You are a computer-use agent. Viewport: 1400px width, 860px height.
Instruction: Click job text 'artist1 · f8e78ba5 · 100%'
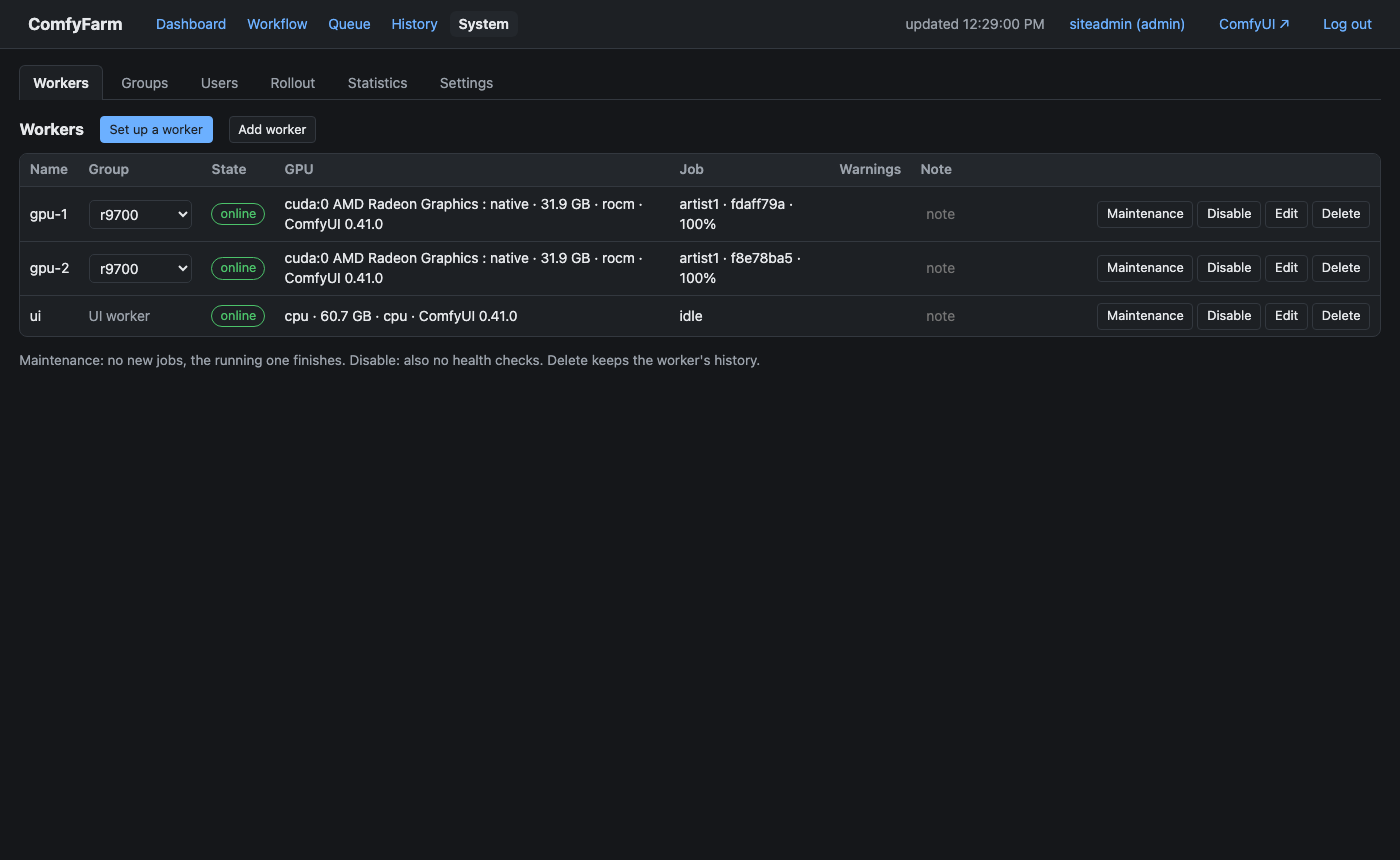(x=741, y=268)
